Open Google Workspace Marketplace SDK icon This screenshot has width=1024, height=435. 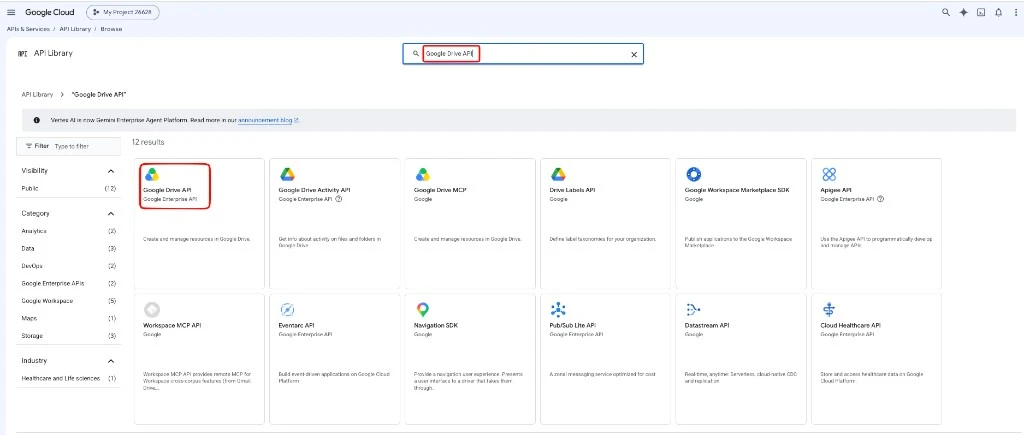[694, 174]
